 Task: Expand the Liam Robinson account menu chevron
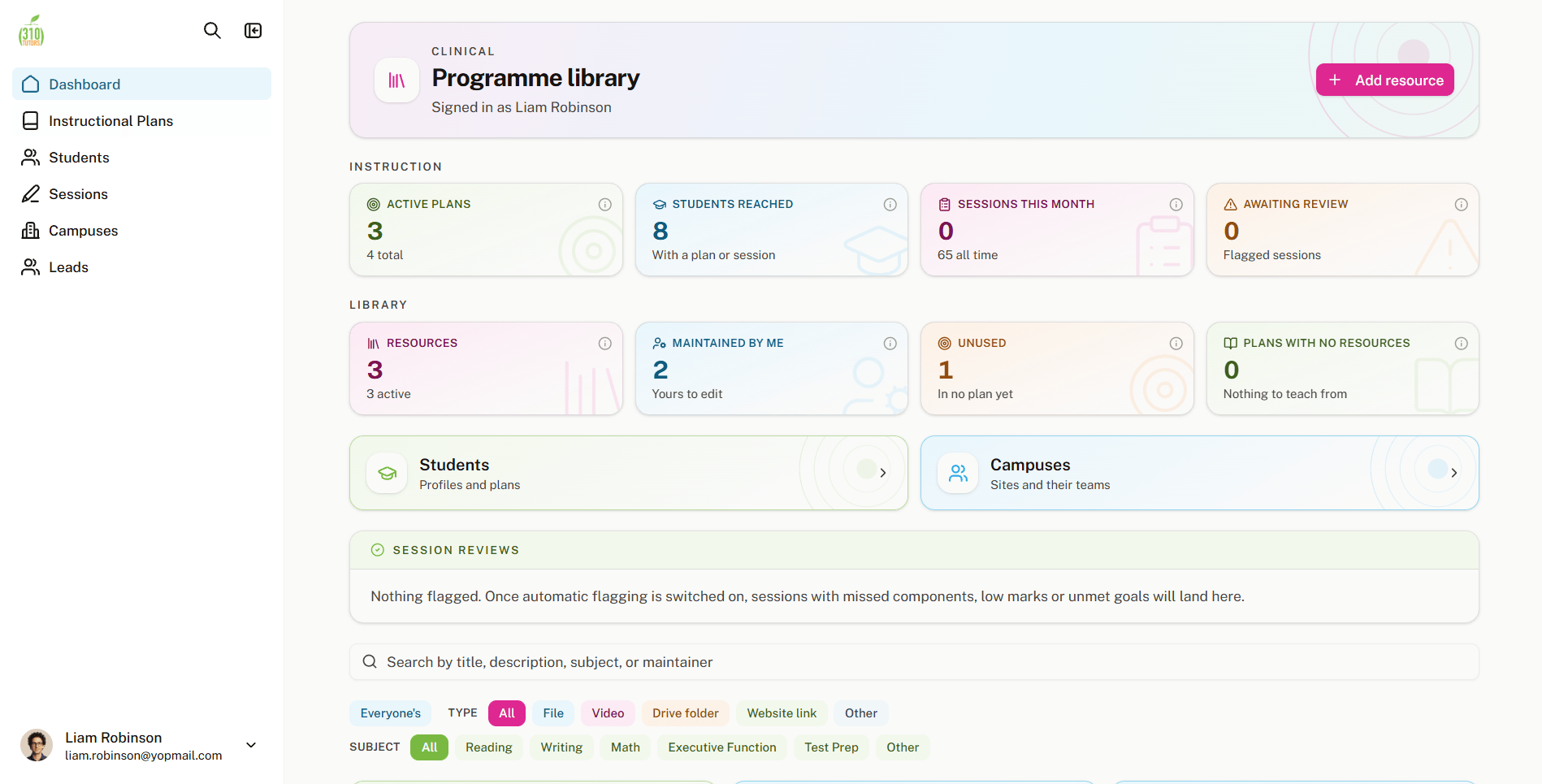pyautogui.click(x=251, y=745)
